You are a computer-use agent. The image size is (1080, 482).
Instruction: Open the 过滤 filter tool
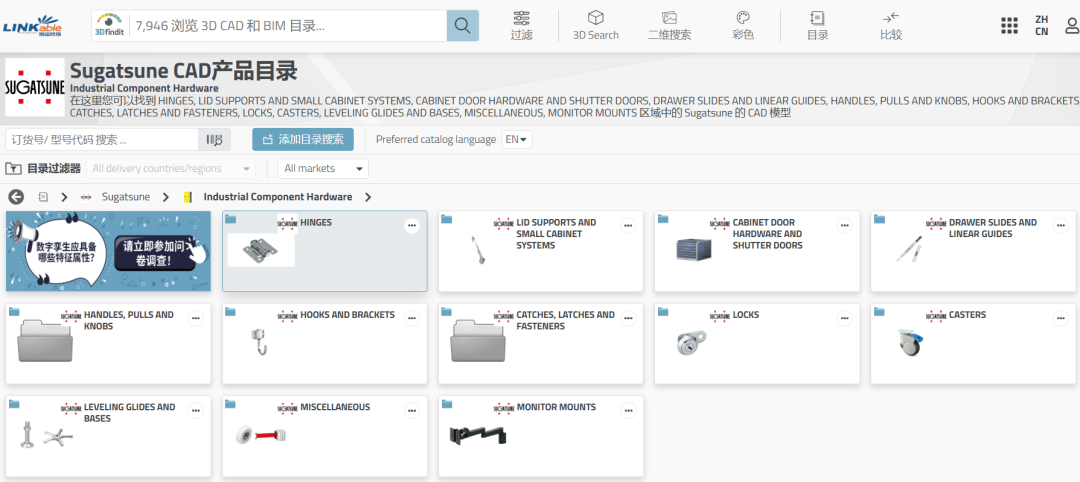[x=521, y=25]
